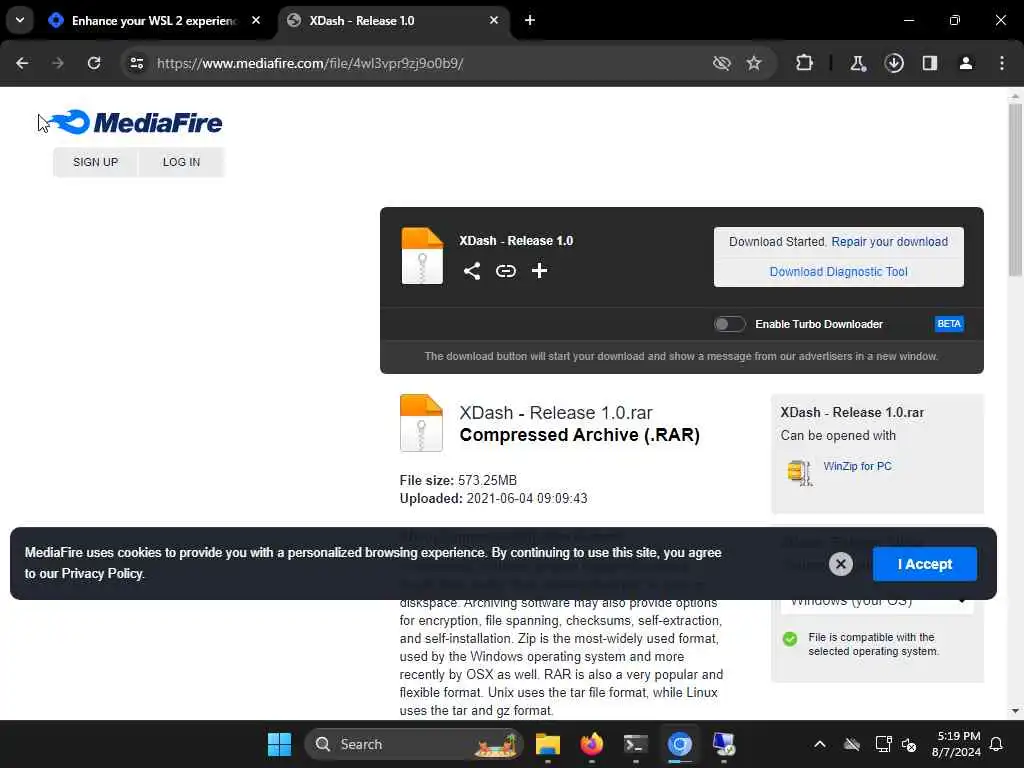Go forward with browser forward arrow
The image size is (1024, 768).
(x=58, y=63)
